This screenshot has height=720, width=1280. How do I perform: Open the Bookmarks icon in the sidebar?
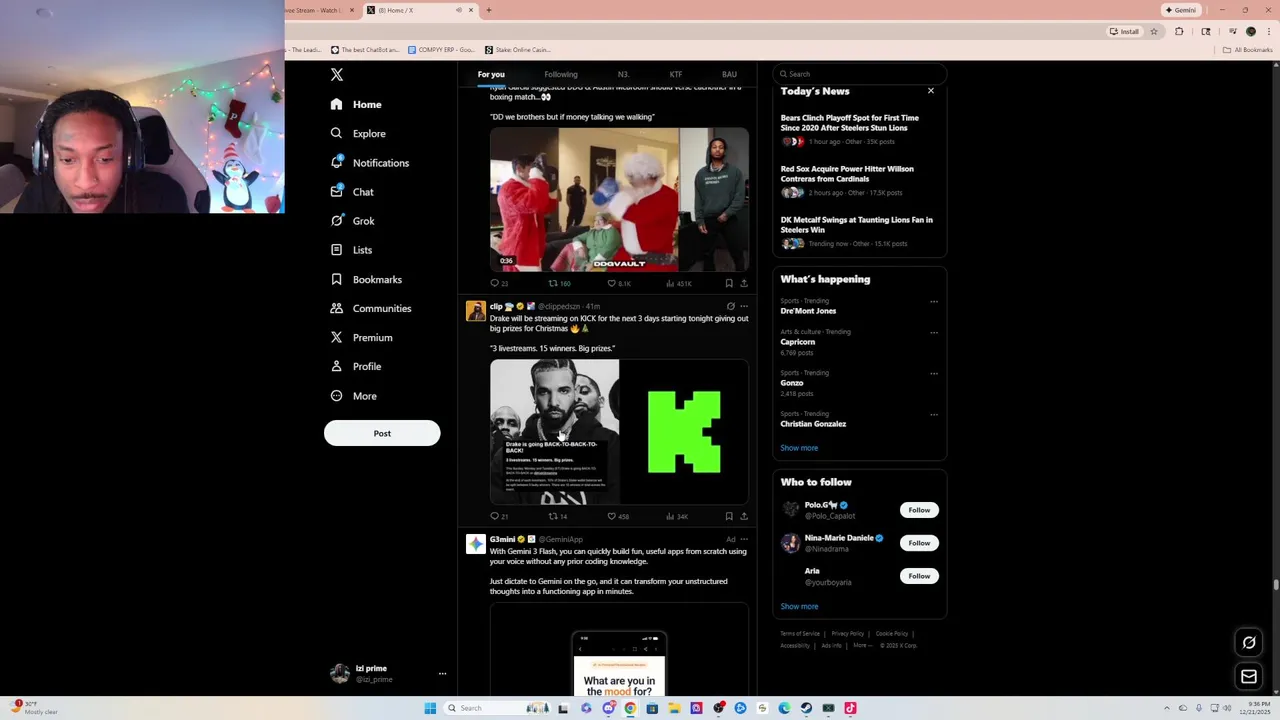(x=337, y=279)
